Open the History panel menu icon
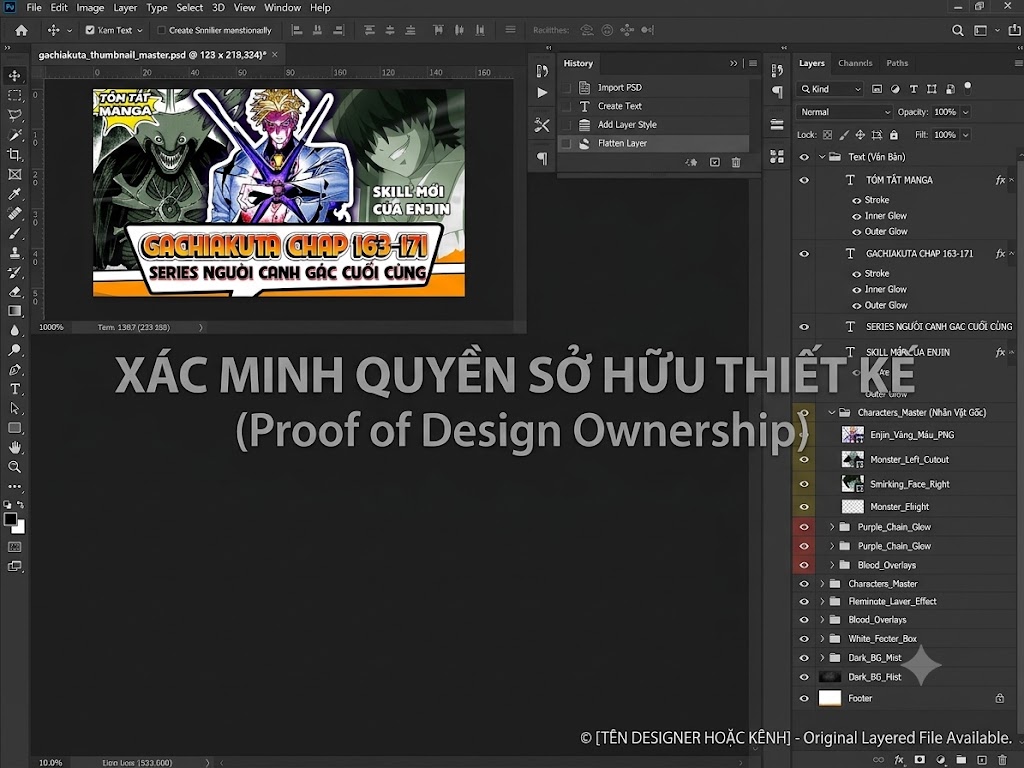1024x768 pixels. 752,63
